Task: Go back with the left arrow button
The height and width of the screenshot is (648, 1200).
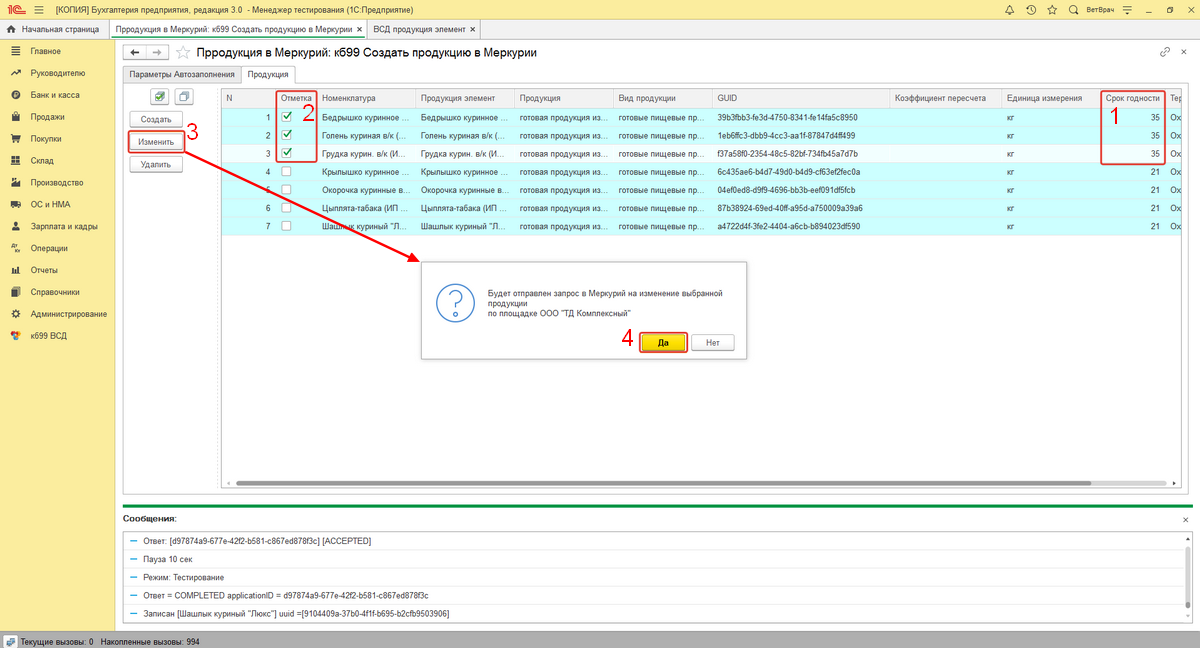Action: click(x=135, y=52)
